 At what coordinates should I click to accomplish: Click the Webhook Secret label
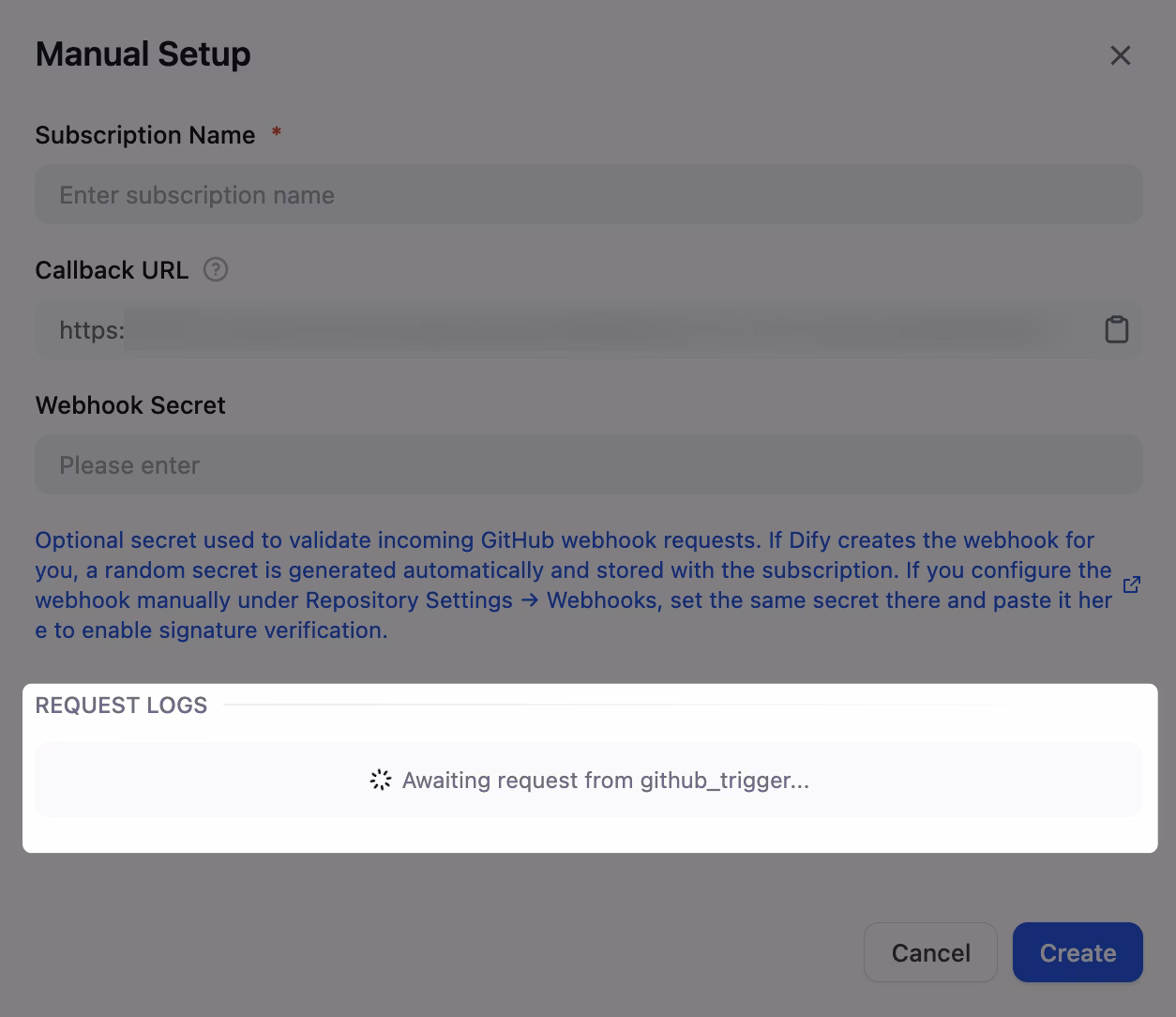coord(130,405)
